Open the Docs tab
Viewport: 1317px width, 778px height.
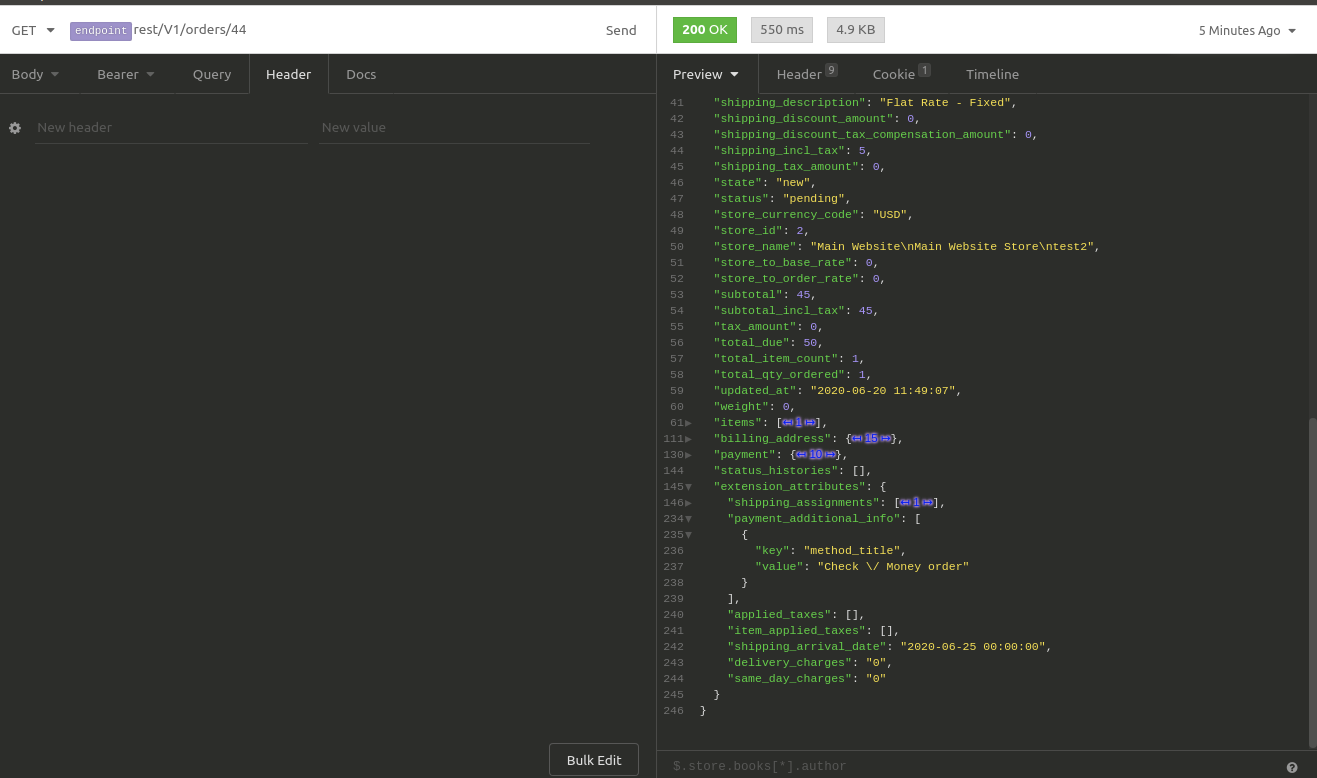click(x=361, y=74)
